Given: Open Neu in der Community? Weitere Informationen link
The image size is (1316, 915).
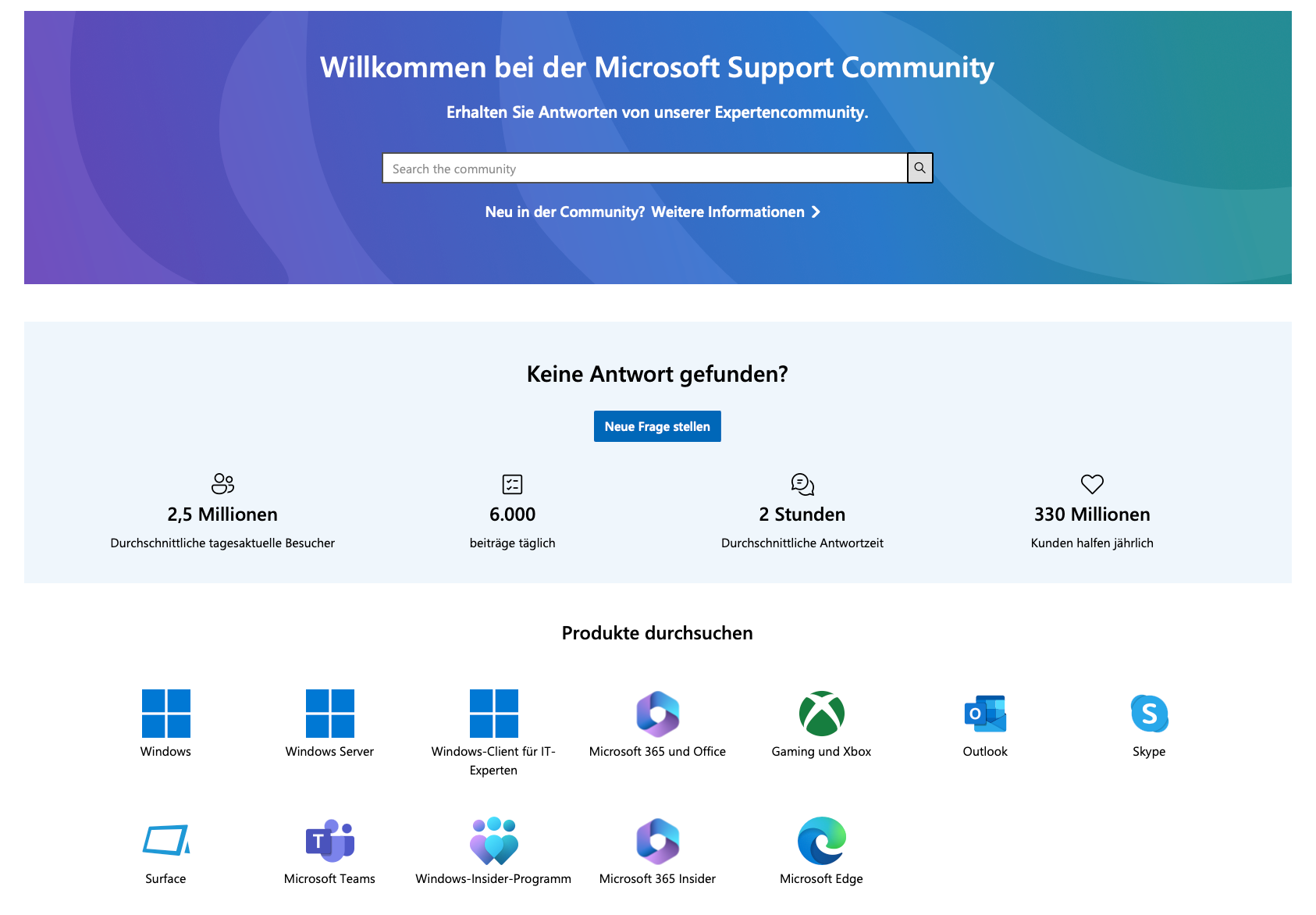Looking at the screenshot, I should tap(653, 212).
